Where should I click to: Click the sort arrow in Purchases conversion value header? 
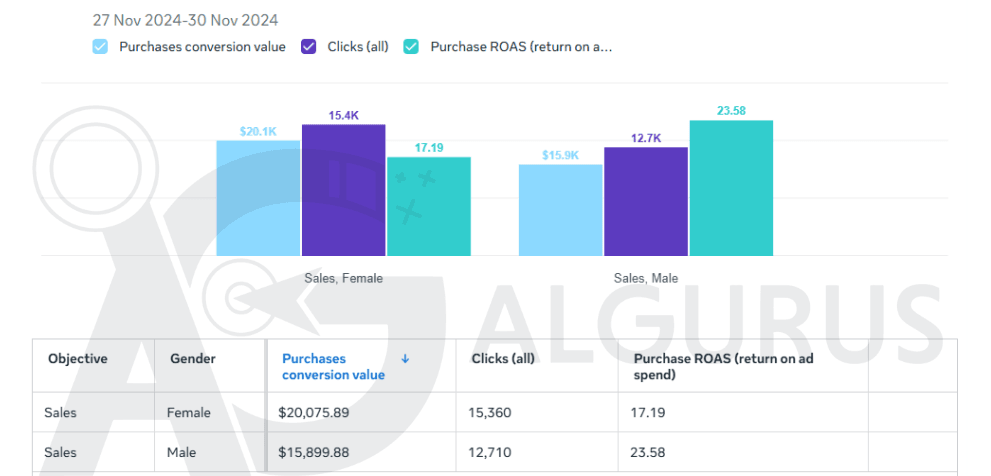(x=405, y=358)
